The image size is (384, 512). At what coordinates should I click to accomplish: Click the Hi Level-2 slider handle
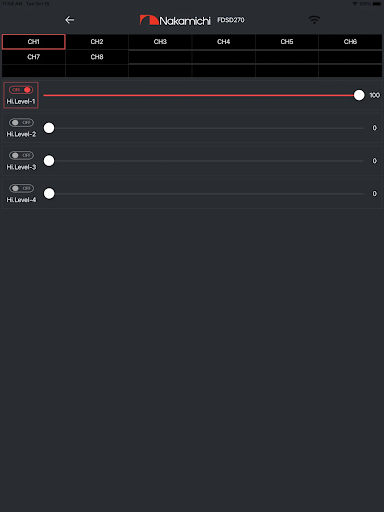[49, 128]
